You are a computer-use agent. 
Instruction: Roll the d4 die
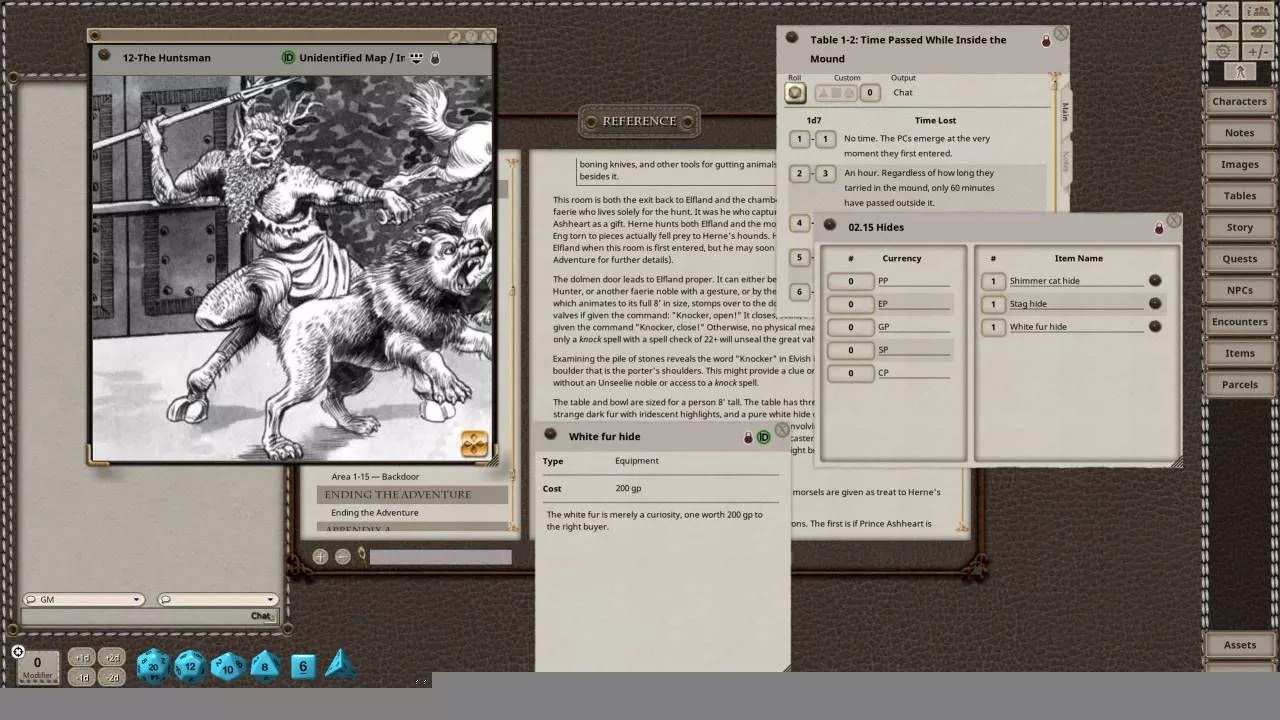pyautogui.click(x=339, y=664)
